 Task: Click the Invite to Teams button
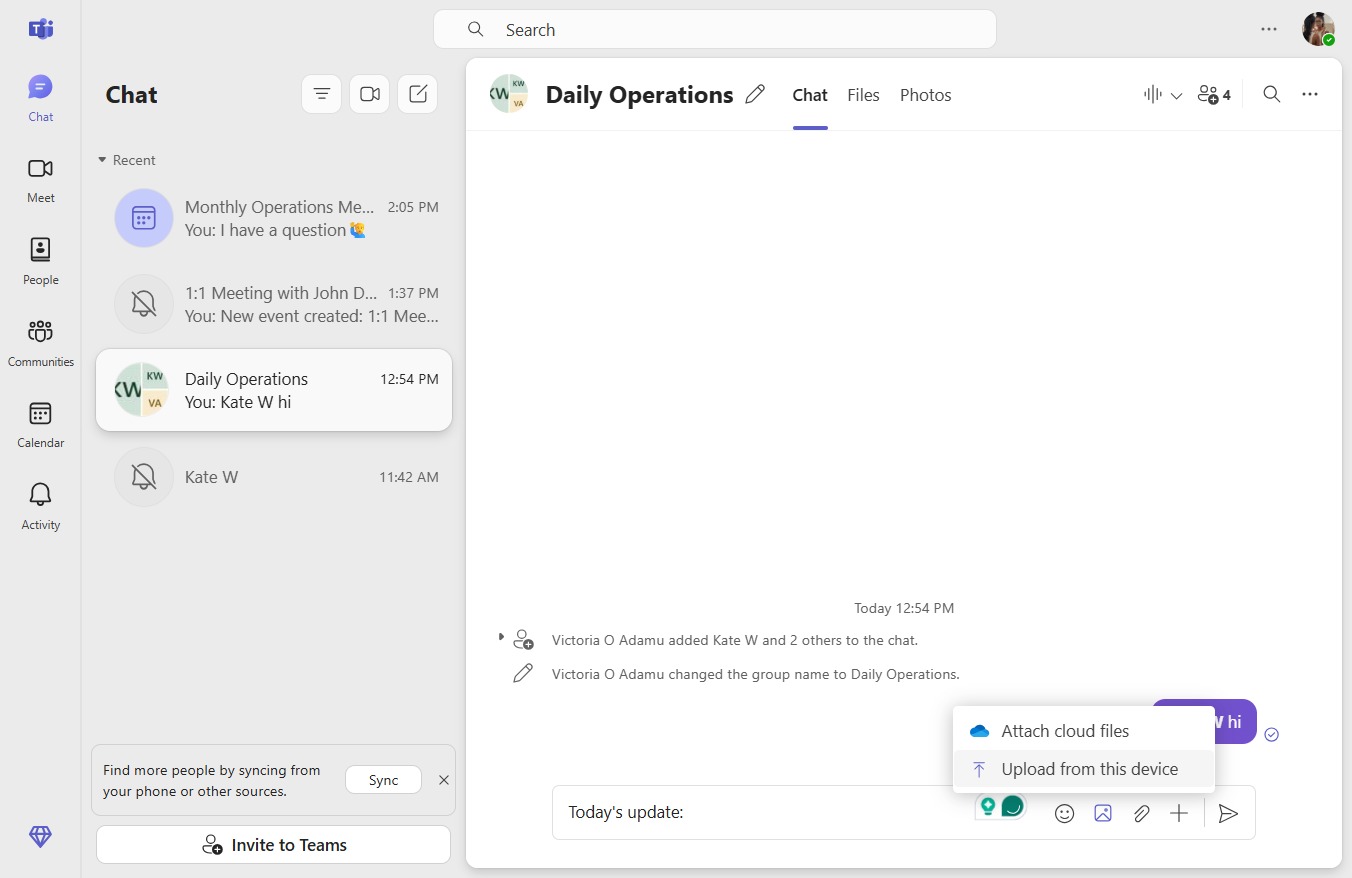coord(273,845)
